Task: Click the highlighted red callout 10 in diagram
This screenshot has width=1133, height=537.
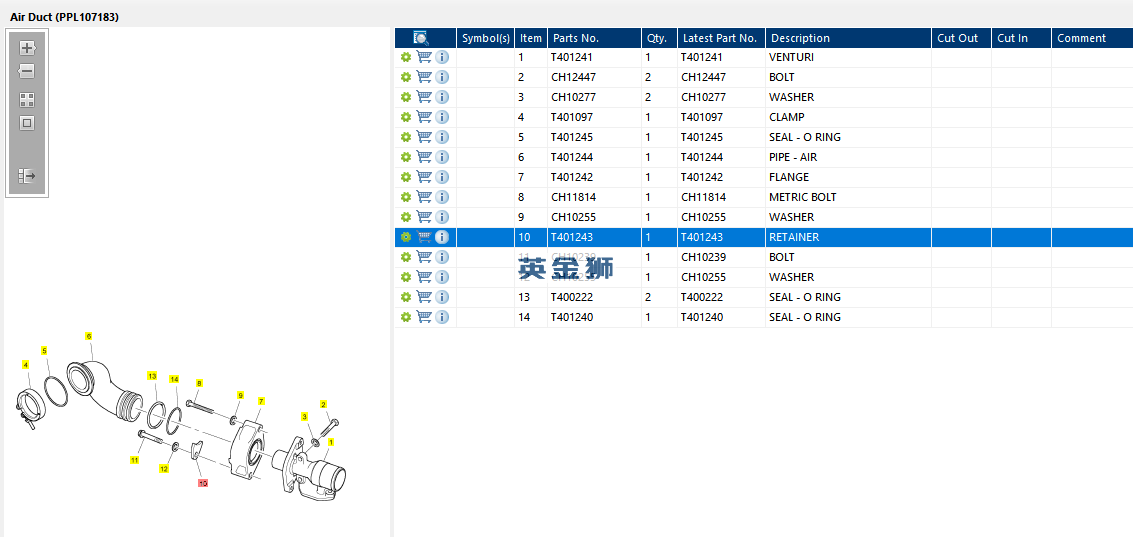Action: tap(203, 483)
